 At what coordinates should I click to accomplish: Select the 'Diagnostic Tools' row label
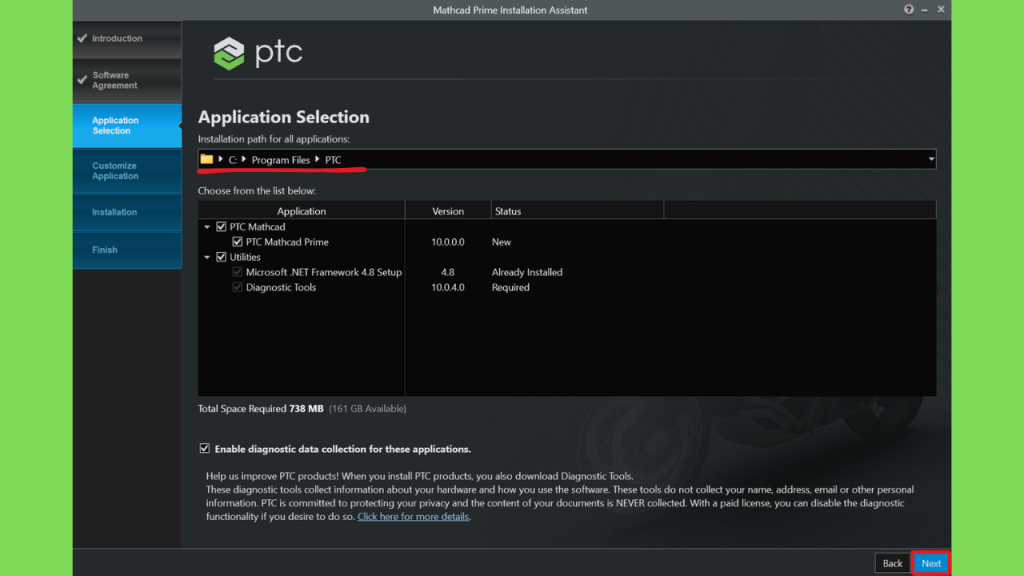[281, 287]
